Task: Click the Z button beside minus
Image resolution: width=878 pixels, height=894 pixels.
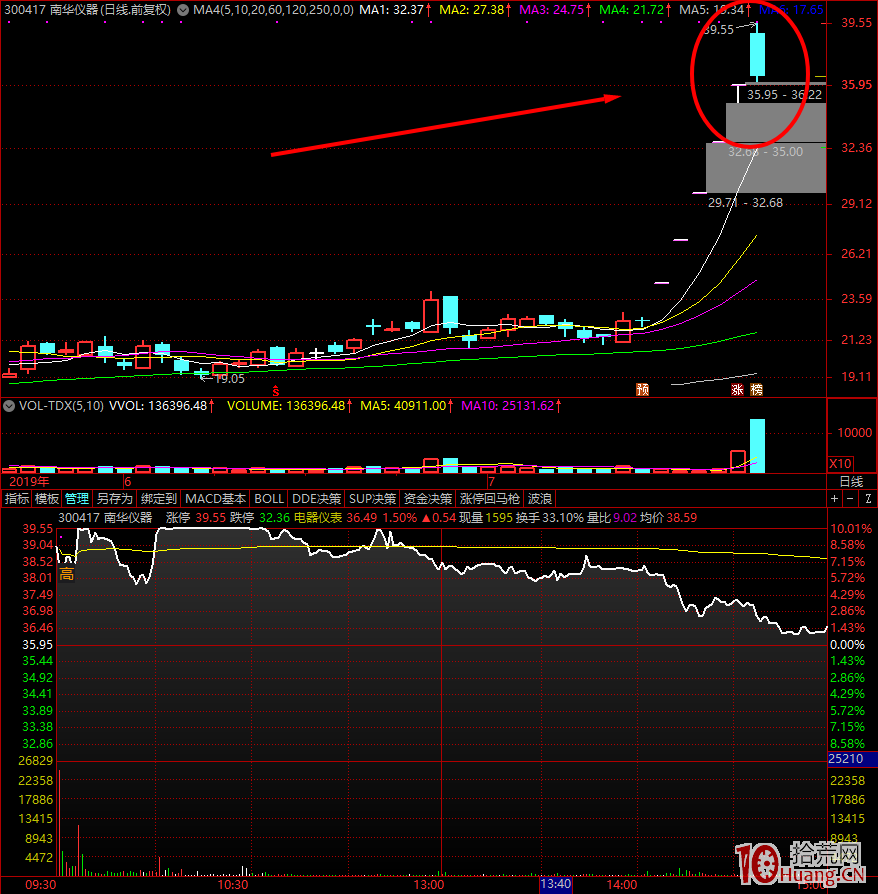Action: tap(868, 499)
